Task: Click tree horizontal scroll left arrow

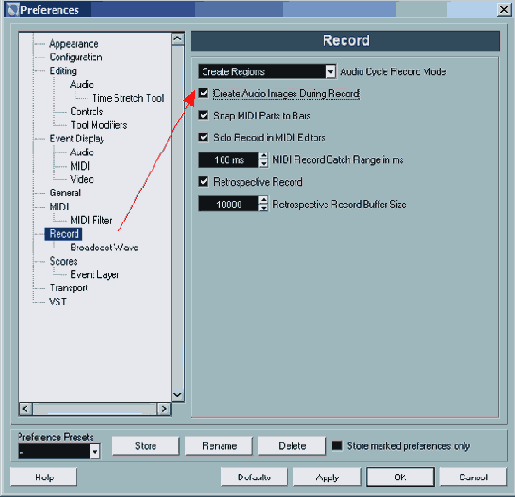Action: 26,409
